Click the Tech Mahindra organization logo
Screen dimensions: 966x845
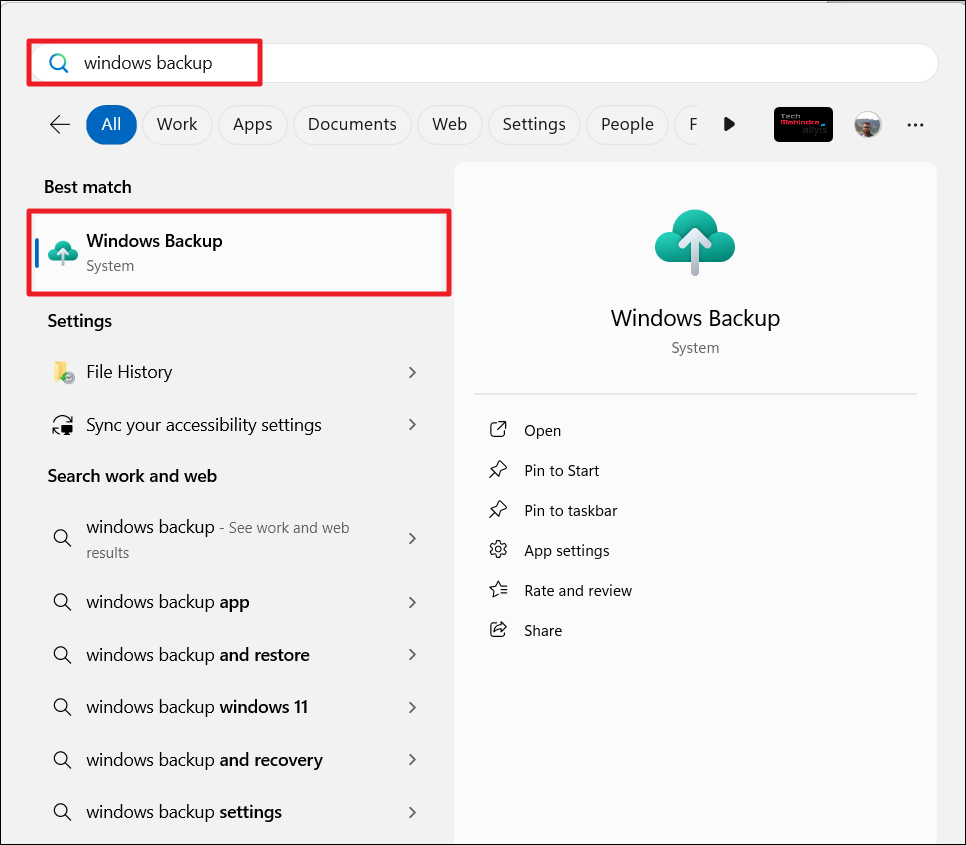click(803, 124)
